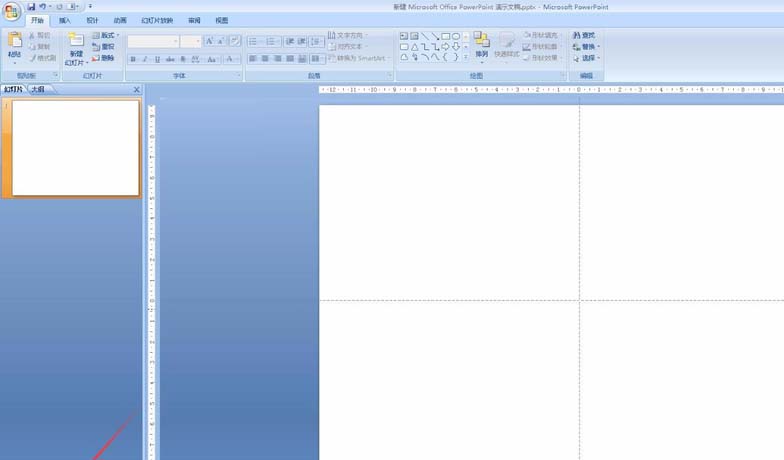Toggle Center text alignment
Screen dimensions: 784x460
pyautogui.click(x=266, y=59)
